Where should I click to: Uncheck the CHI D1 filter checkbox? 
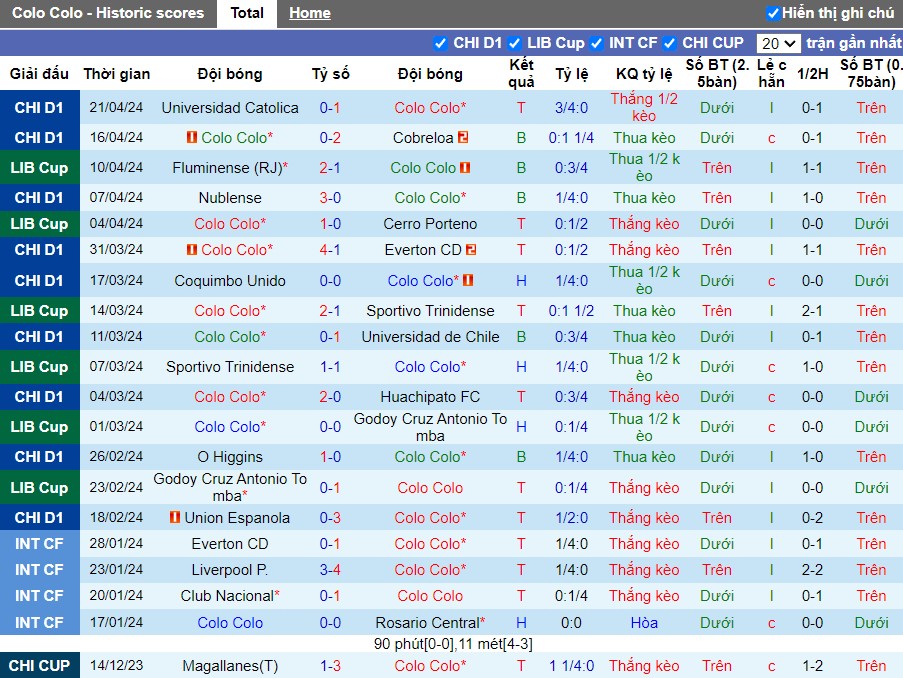click(x=441, y=43)
